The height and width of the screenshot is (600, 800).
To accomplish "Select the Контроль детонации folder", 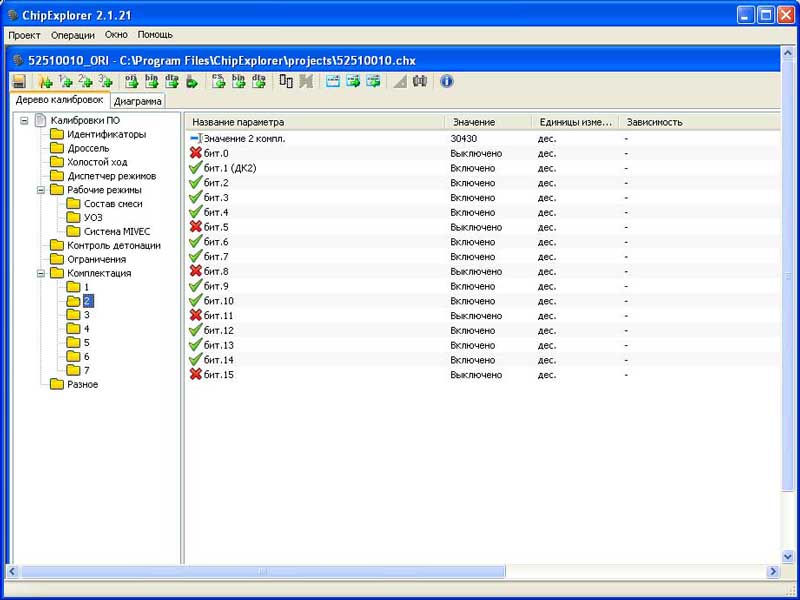I will tap(113, 245).
